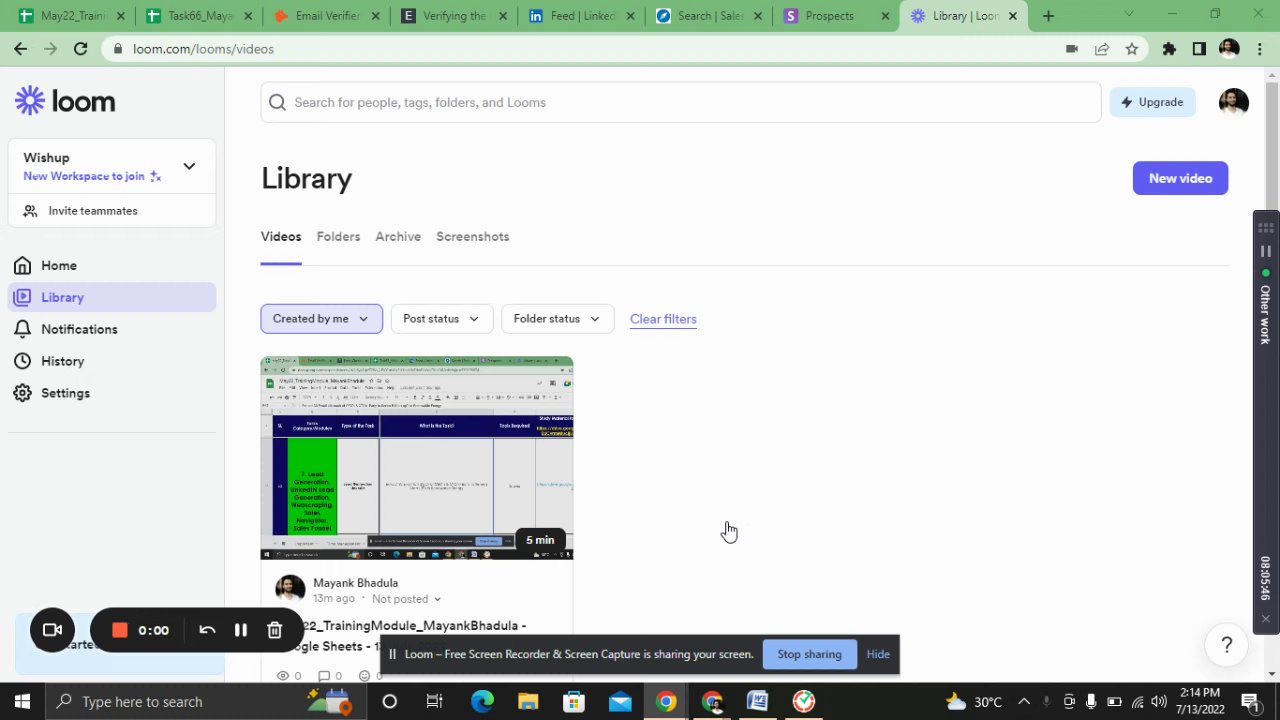The width and height of the screenshot is (1280, 720).
Task: Hide the screen sharing notification bar
Action: pyautogui.click(x=878, y=654)
